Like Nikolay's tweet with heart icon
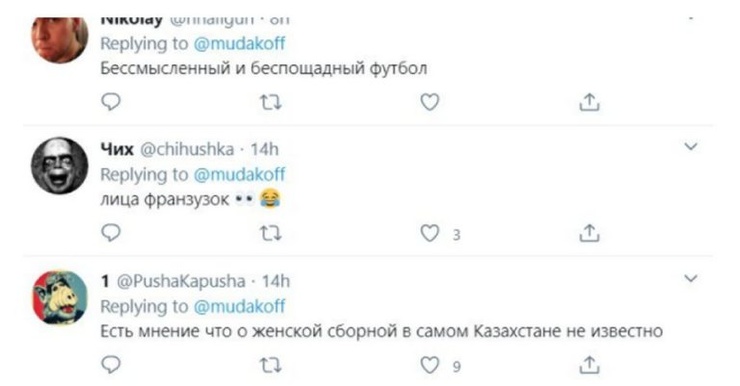The width and height of the screenshot is (740, 386). pos(430,102)
